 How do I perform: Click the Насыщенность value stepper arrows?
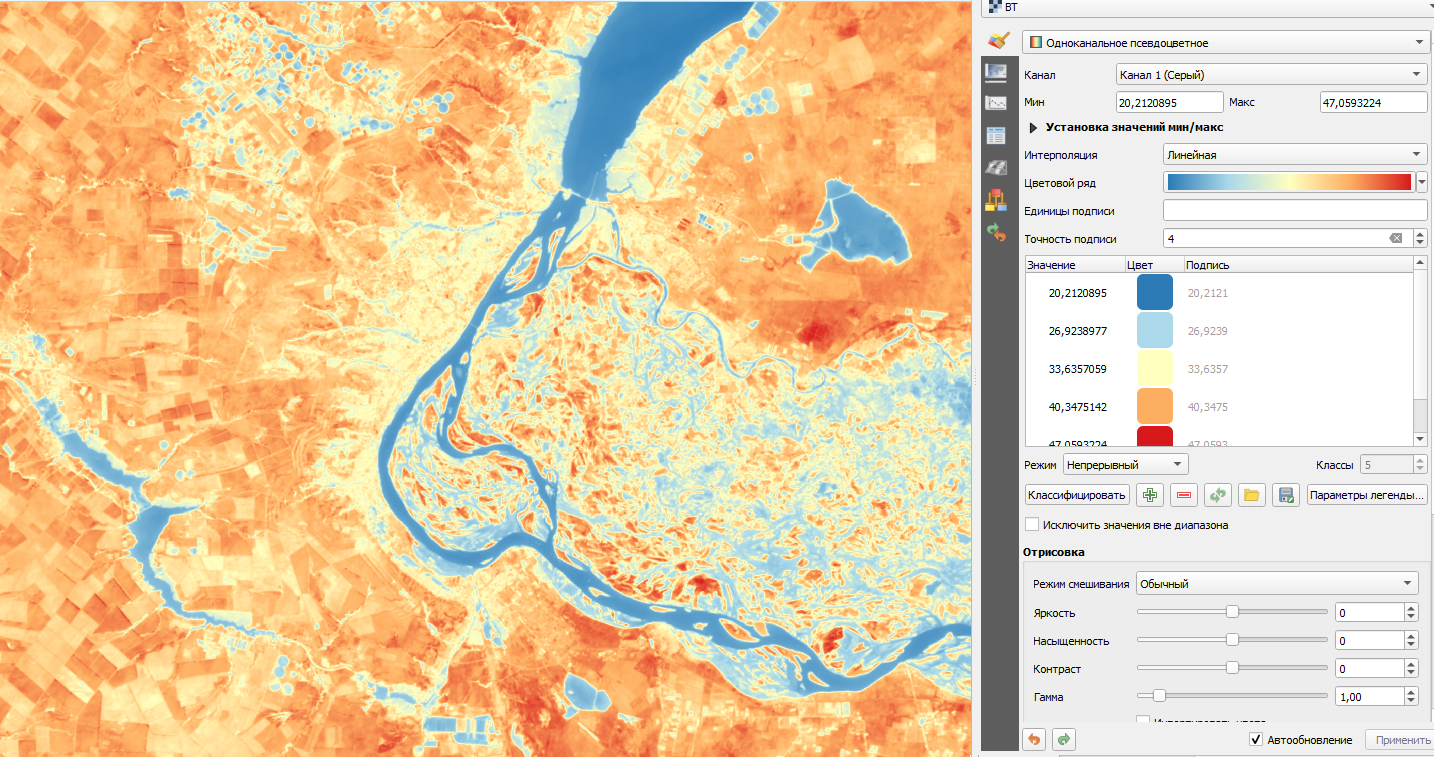click(1411, 640)
